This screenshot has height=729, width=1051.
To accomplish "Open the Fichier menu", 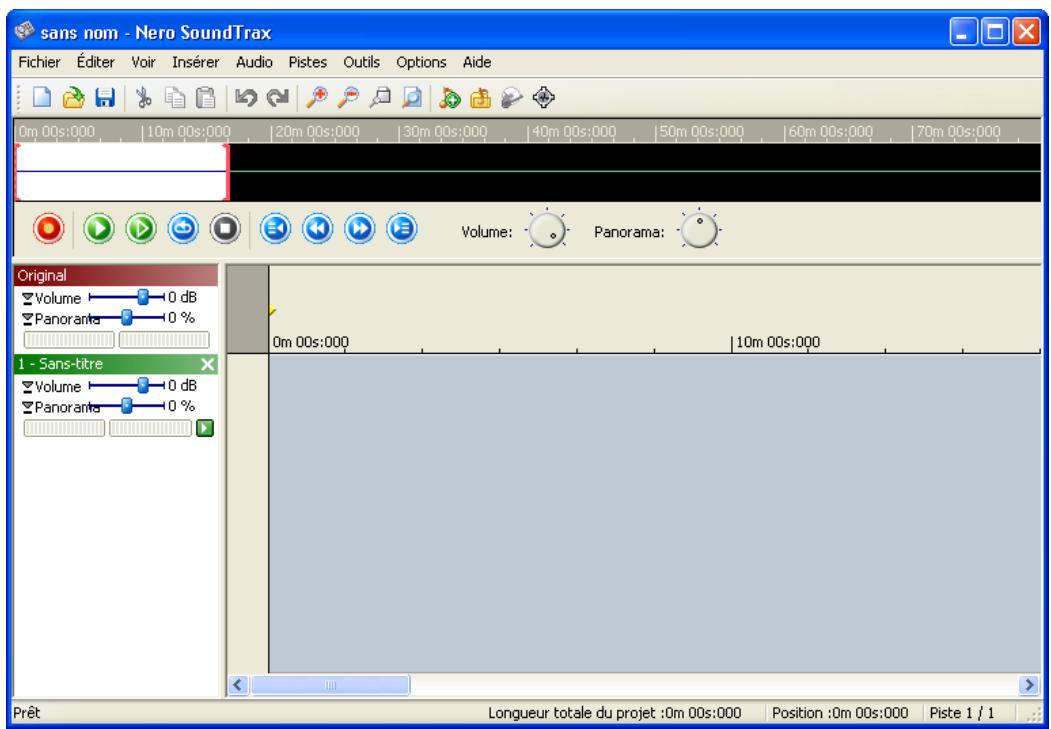I will point(40,62).
